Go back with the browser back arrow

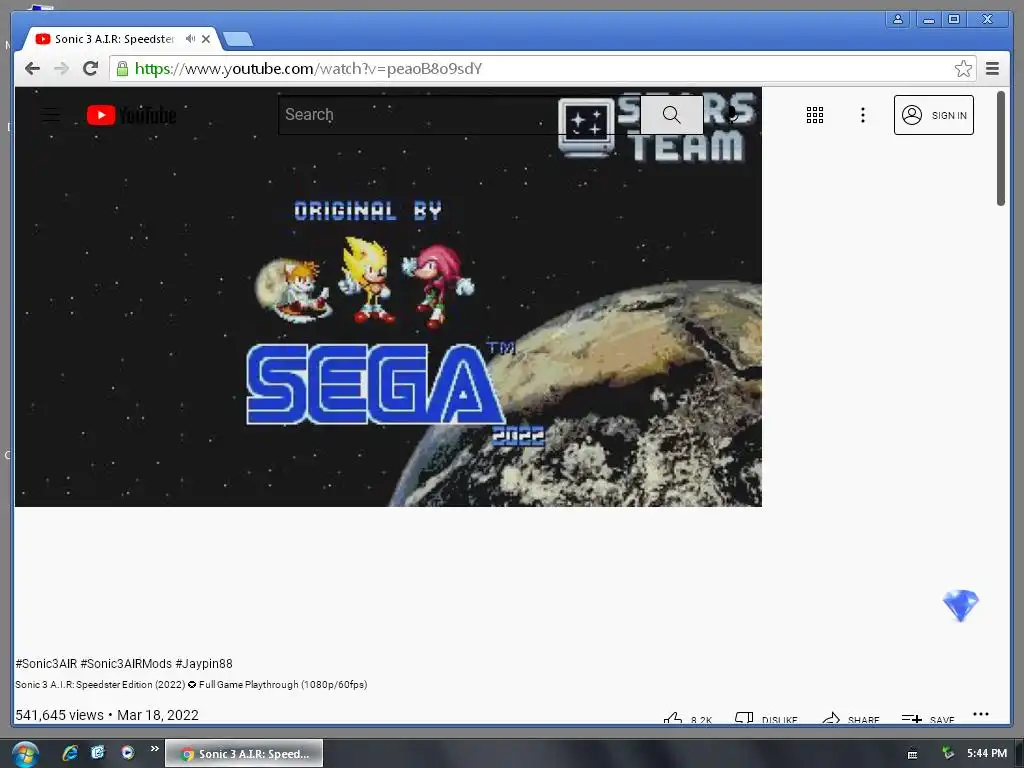point(32,69)
